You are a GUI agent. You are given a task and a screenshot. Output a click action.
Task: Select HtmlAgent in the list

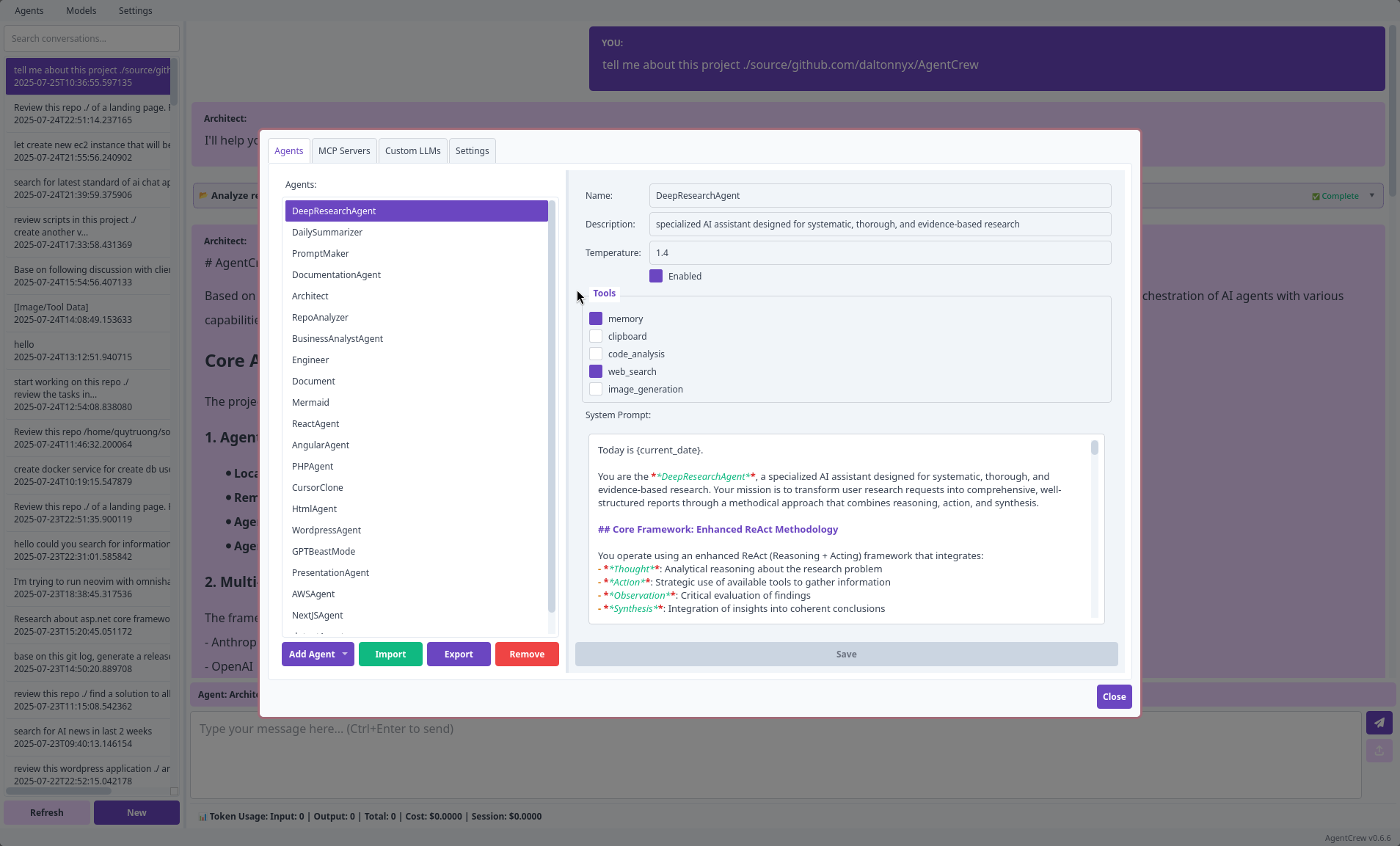click(x=416, y=508)
